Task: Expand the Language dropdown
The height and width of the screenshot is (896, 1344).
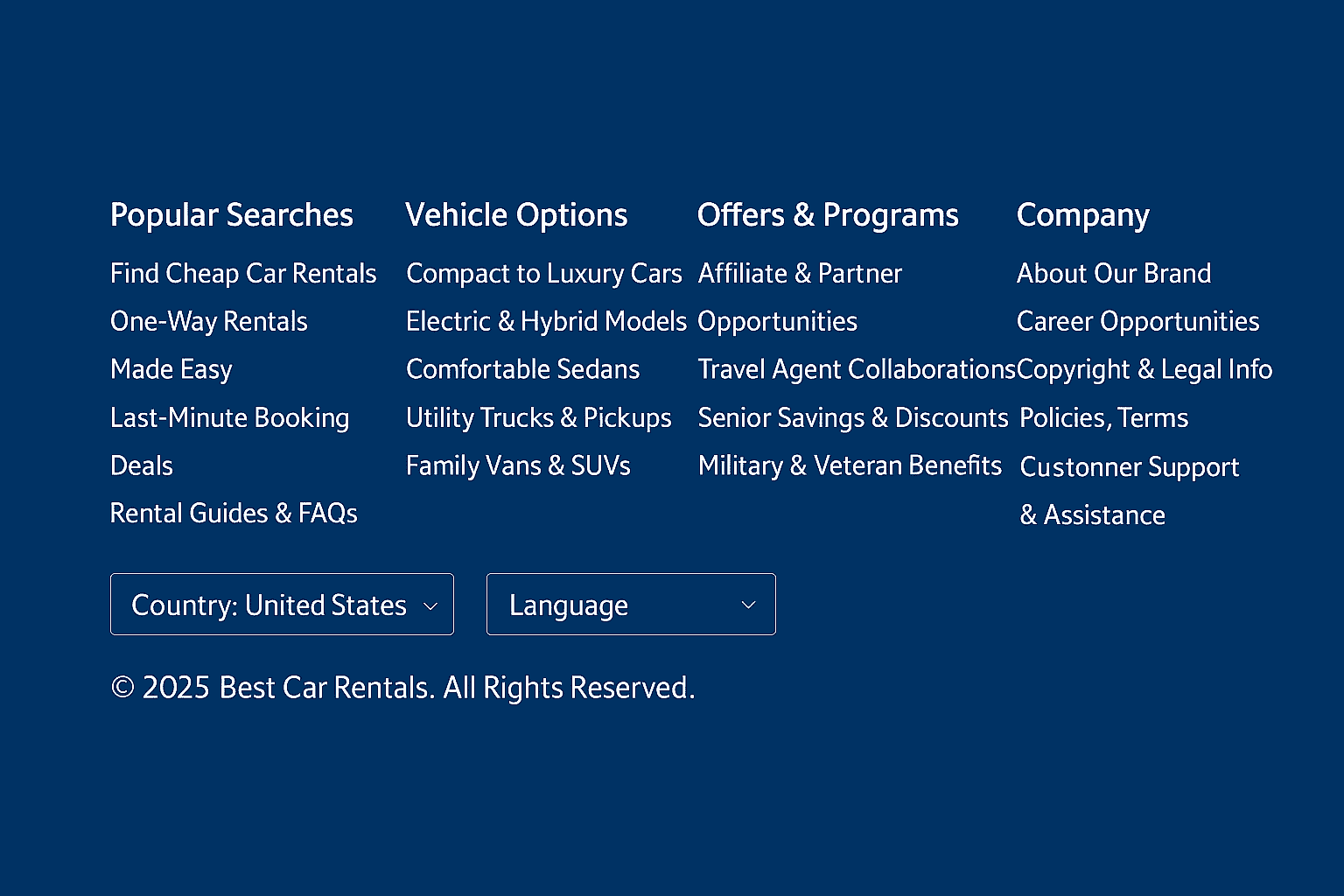Action: click(630, 605)
